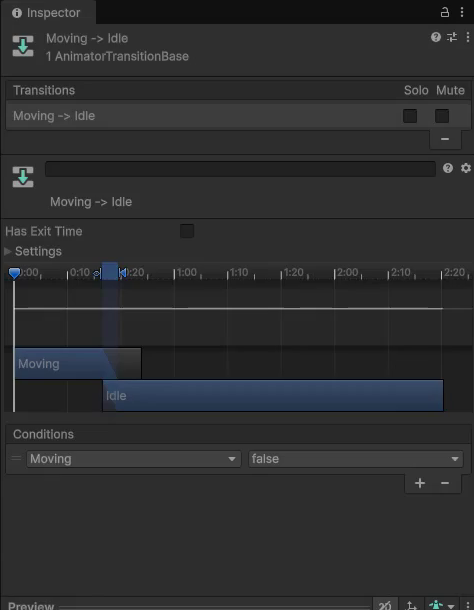
Task: Click 1 AnimatorTransitionBase subtitle text
Action: tap(117, 56)
